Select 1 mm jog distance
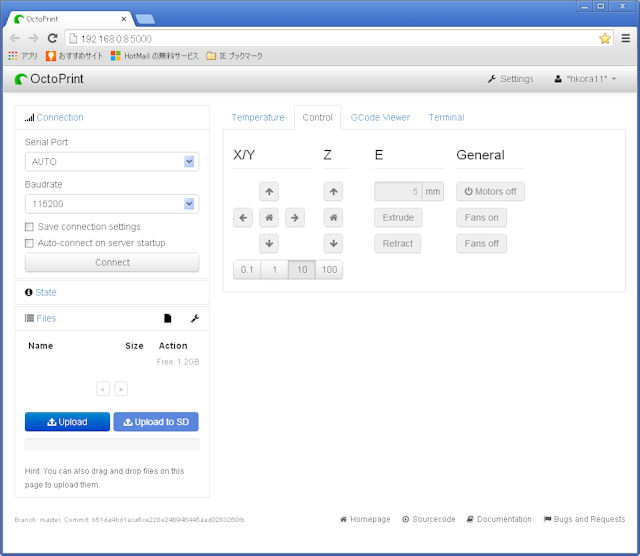The height and width of the screenshot is (556, 640). pos(275,270)
